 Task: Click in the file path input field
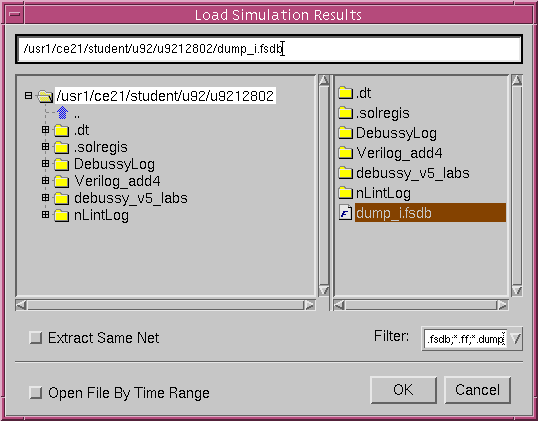269,49
